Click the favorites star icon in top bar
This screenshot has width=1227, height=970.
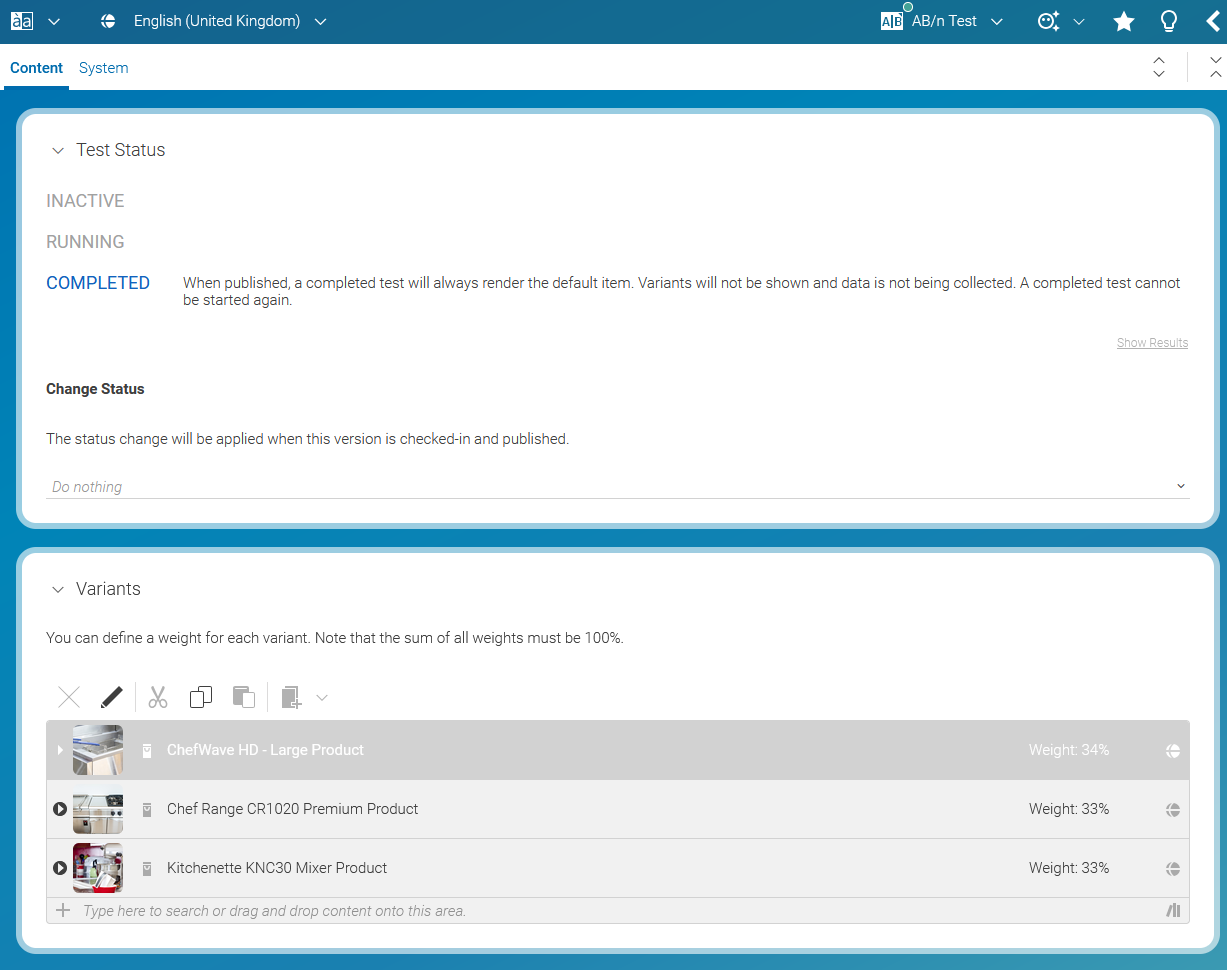point(1124,20)
